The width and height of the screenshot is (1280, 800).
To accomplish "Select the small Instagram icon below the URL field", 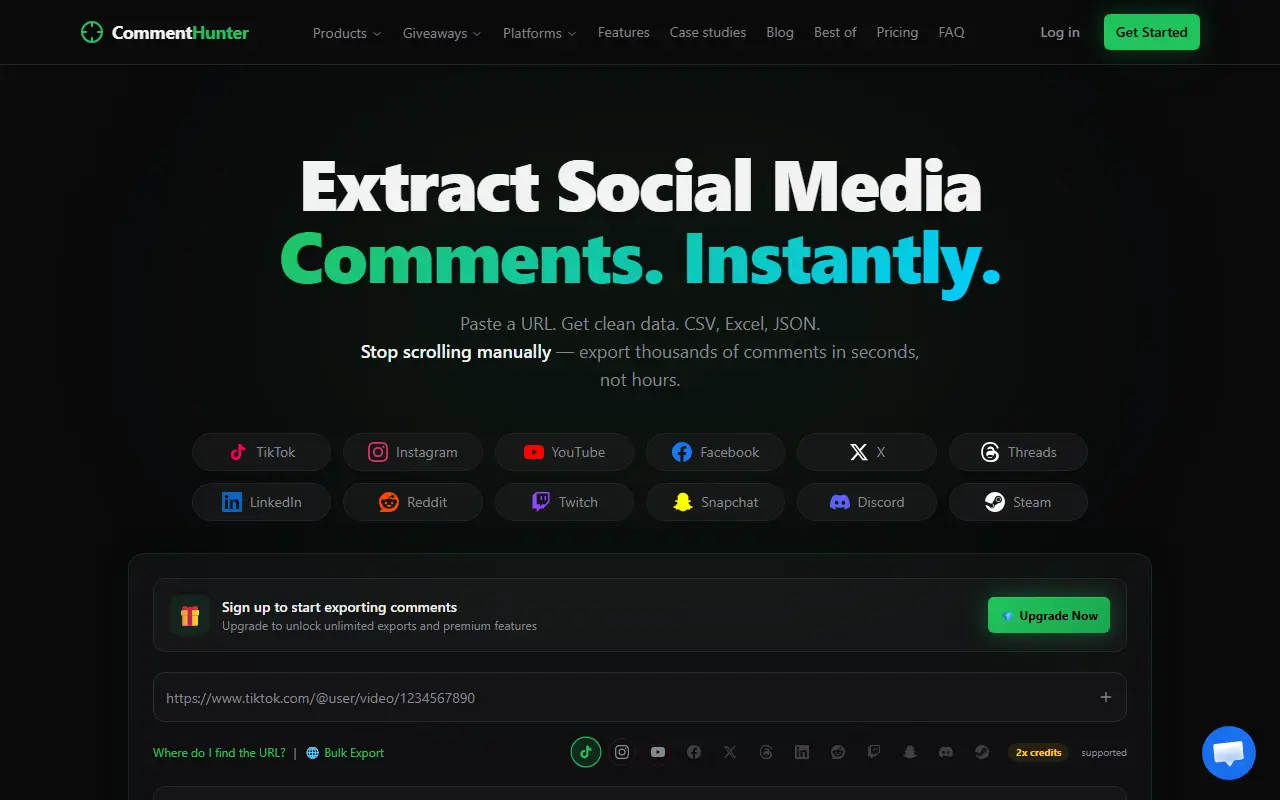I will (622, 752).
